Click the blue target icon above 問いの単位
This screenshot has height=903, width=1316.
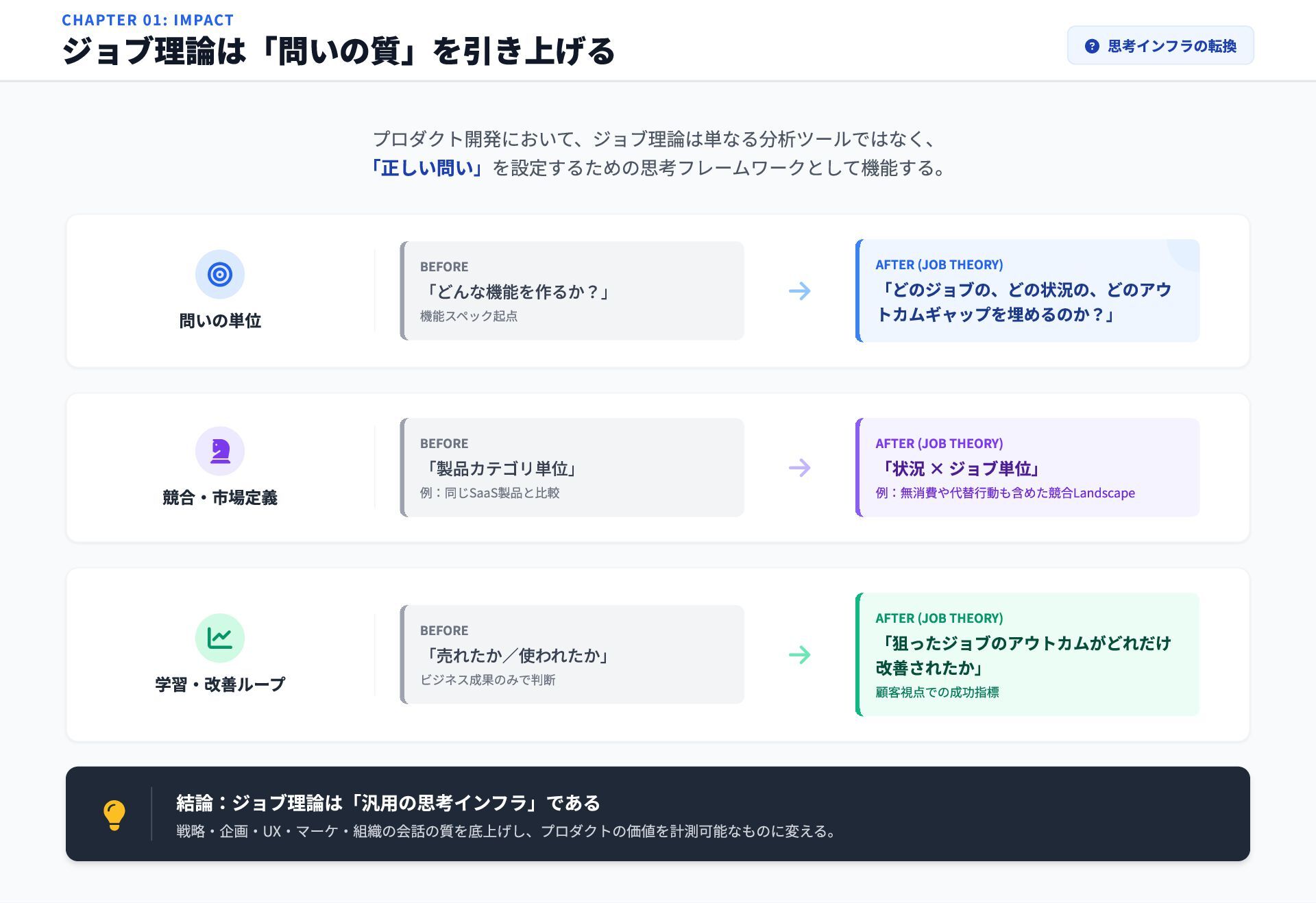220,275
